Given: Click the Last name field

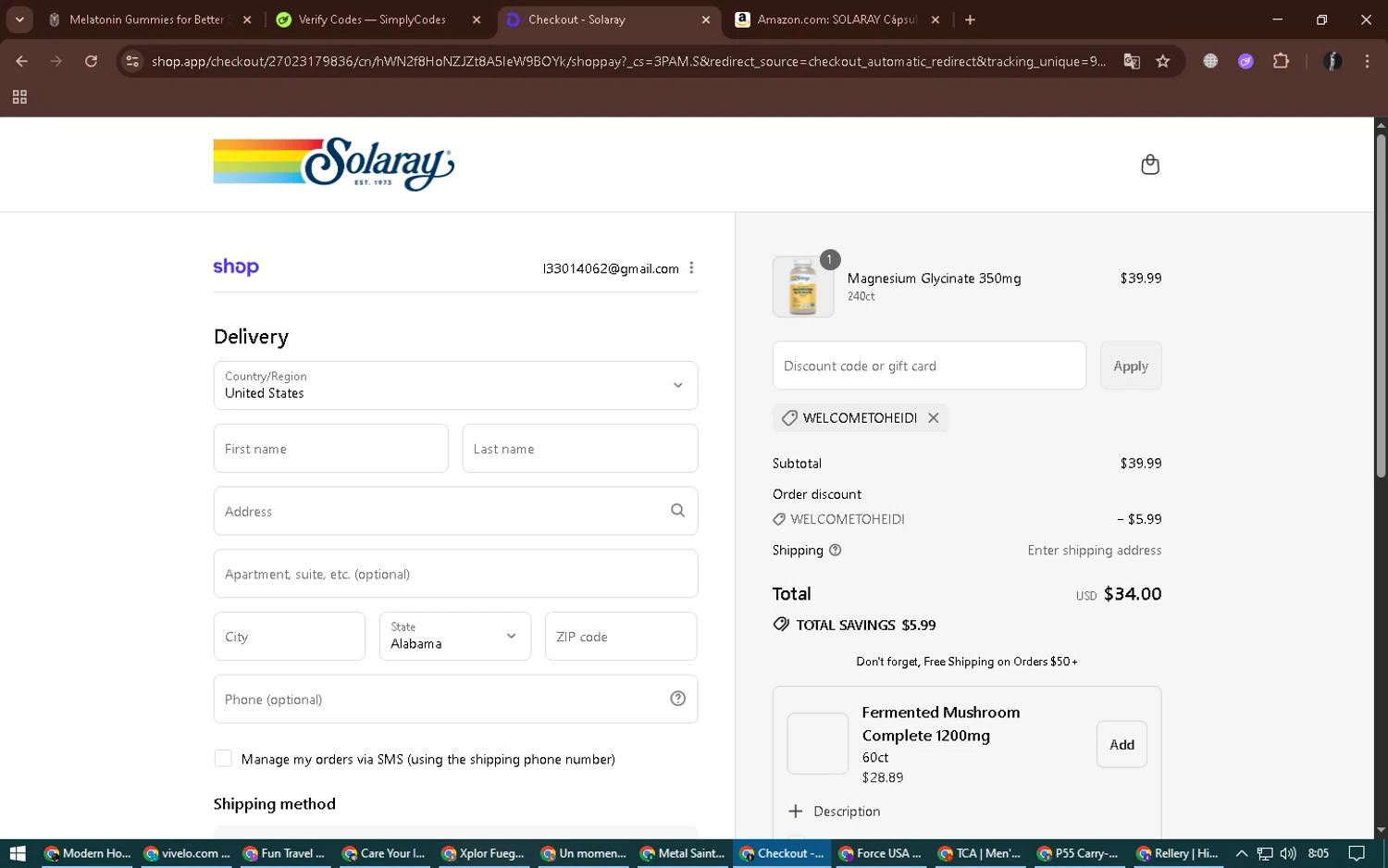Looking at the screenshot, I should point(580,448).
